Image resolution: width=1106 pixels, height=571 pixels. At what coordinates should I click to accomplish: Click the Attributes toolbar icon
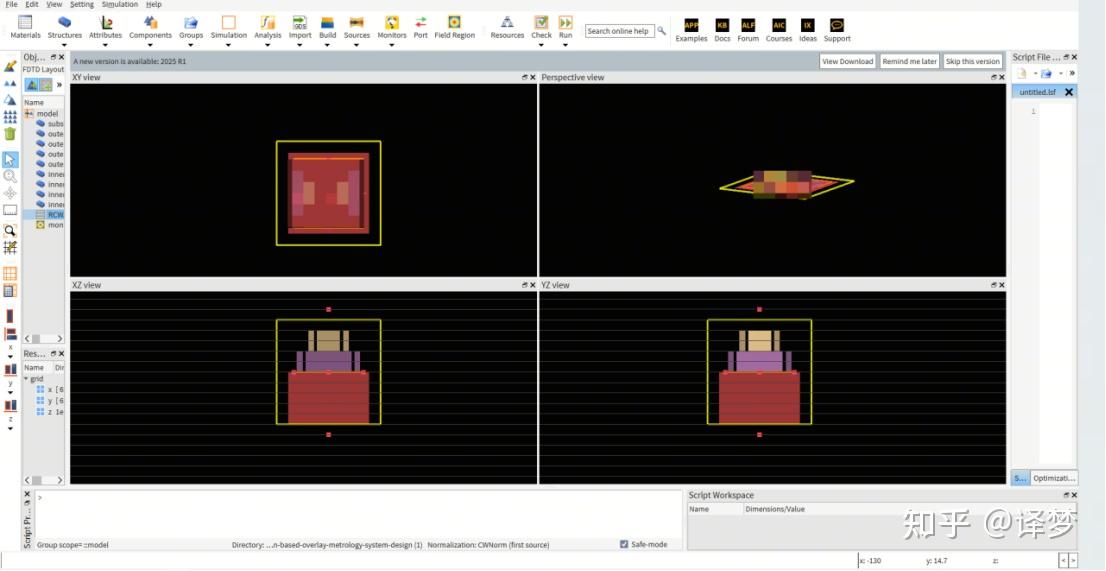(106, 23)
